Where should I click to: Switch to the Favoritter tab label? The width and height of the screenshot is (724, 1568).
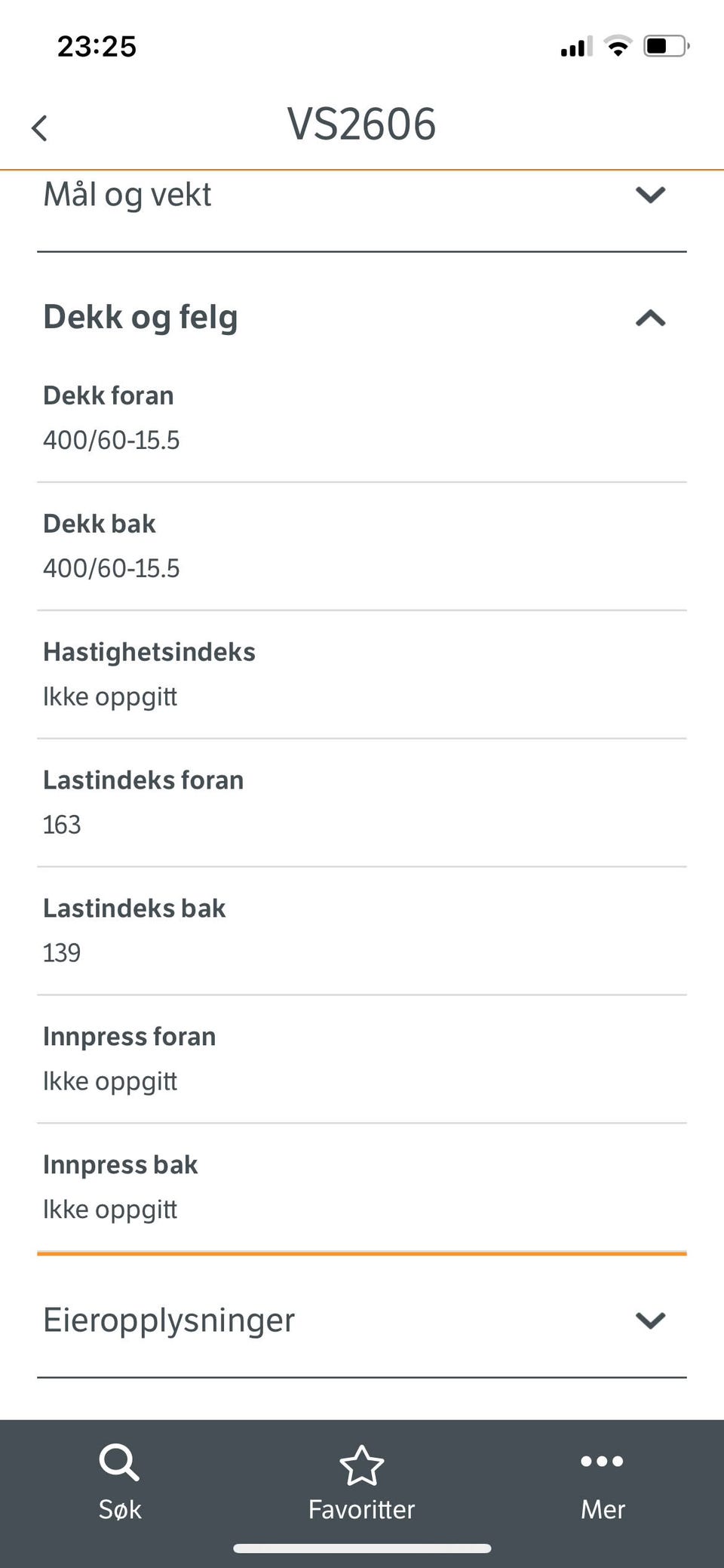pyautogui.click(x=362, y=1509)
